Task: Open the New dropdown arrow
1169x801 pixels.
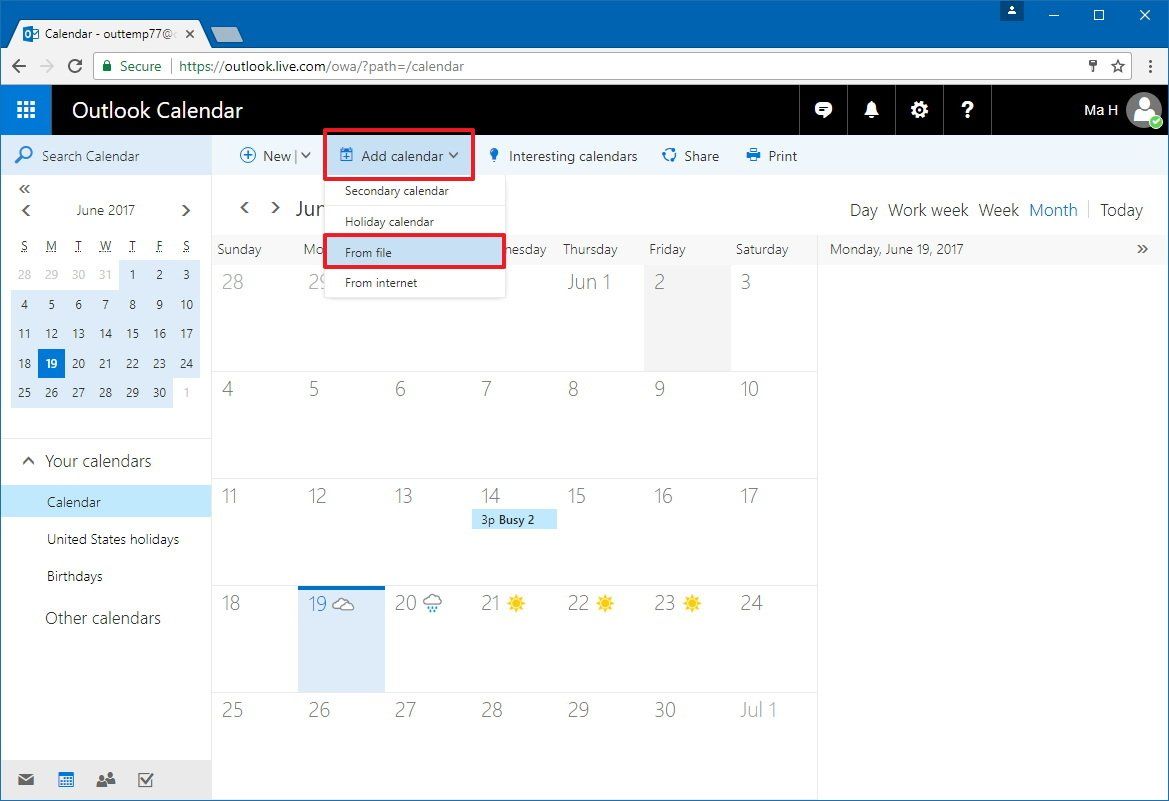Action: pyautogui.click(x=306, y=155)
